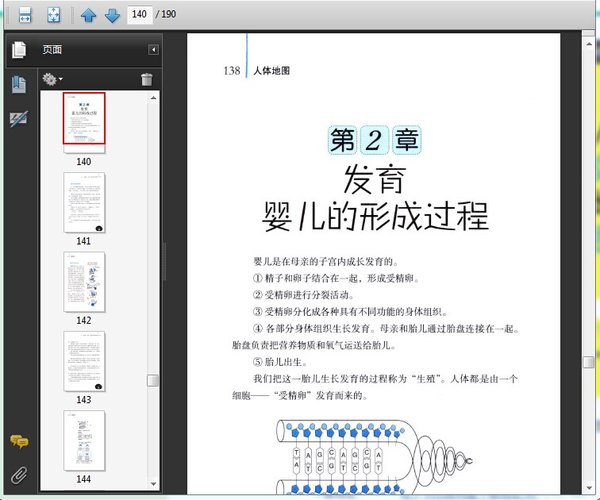The image size is (600, 500).
Task: Click the fit-one-full-page icon
Action: [x=54, y=15]
